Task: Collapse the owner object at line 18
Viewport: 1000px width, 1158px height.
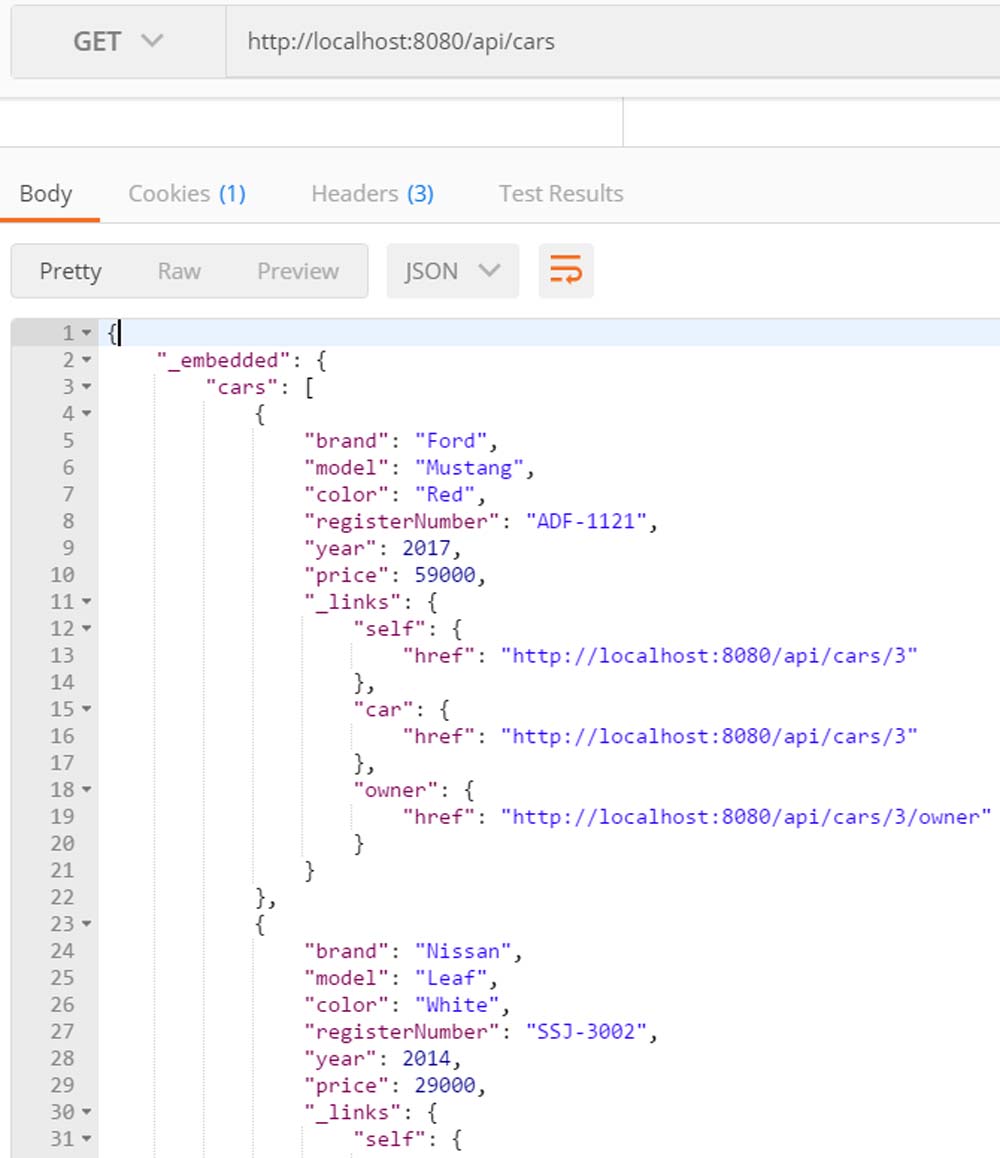Action: pos(87,790)
